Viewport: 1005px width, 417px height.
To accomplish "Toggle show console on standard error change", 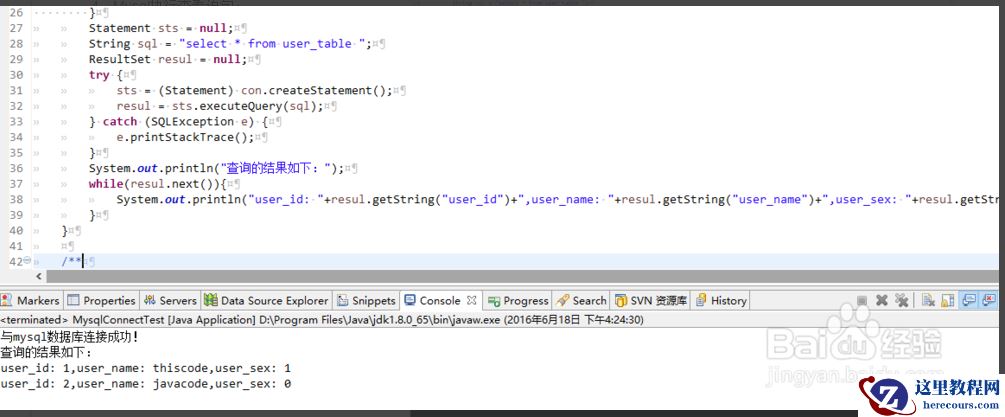I will pyautogui.click(x=990, y=300).
